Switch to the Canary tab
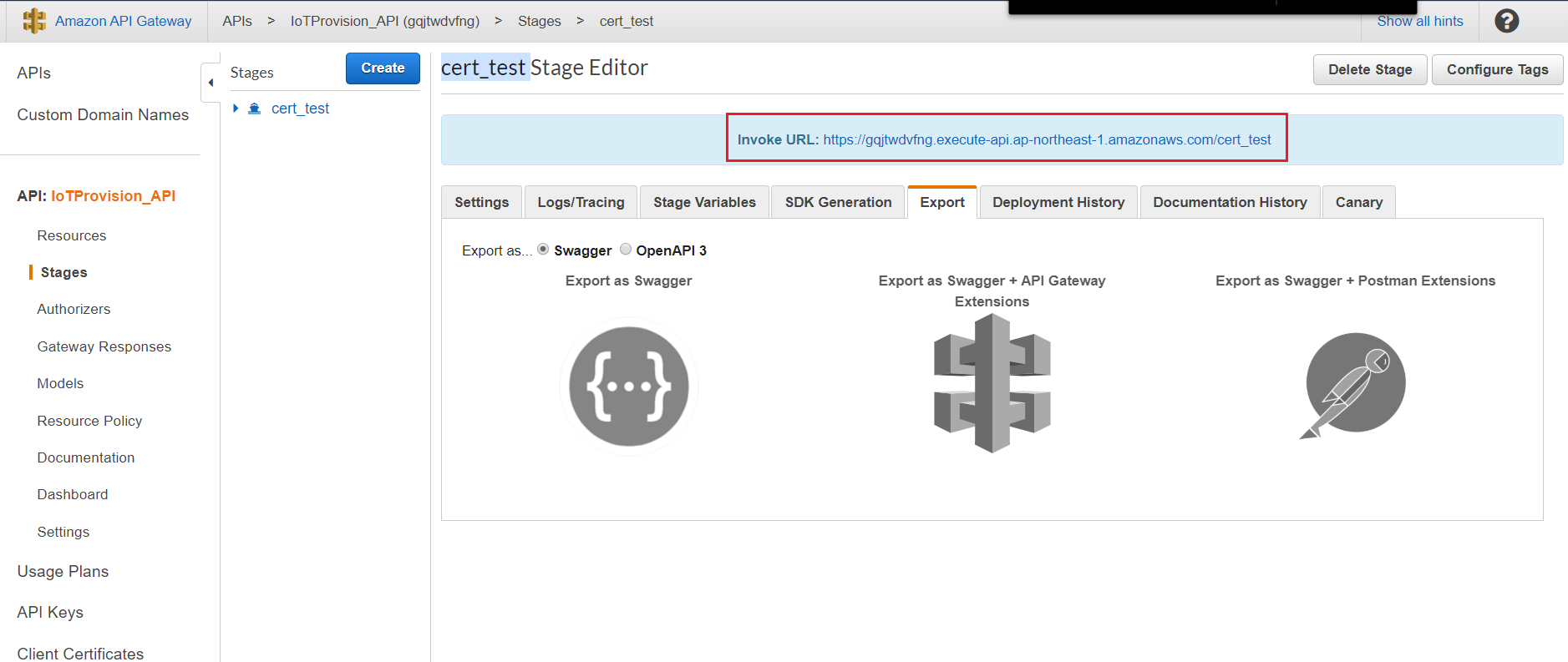 point(1359,202)
